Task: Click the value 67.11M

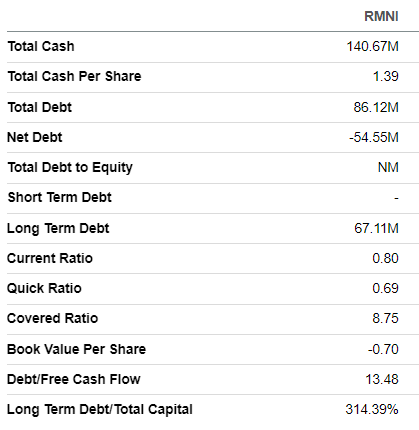Action: [376, 228]
